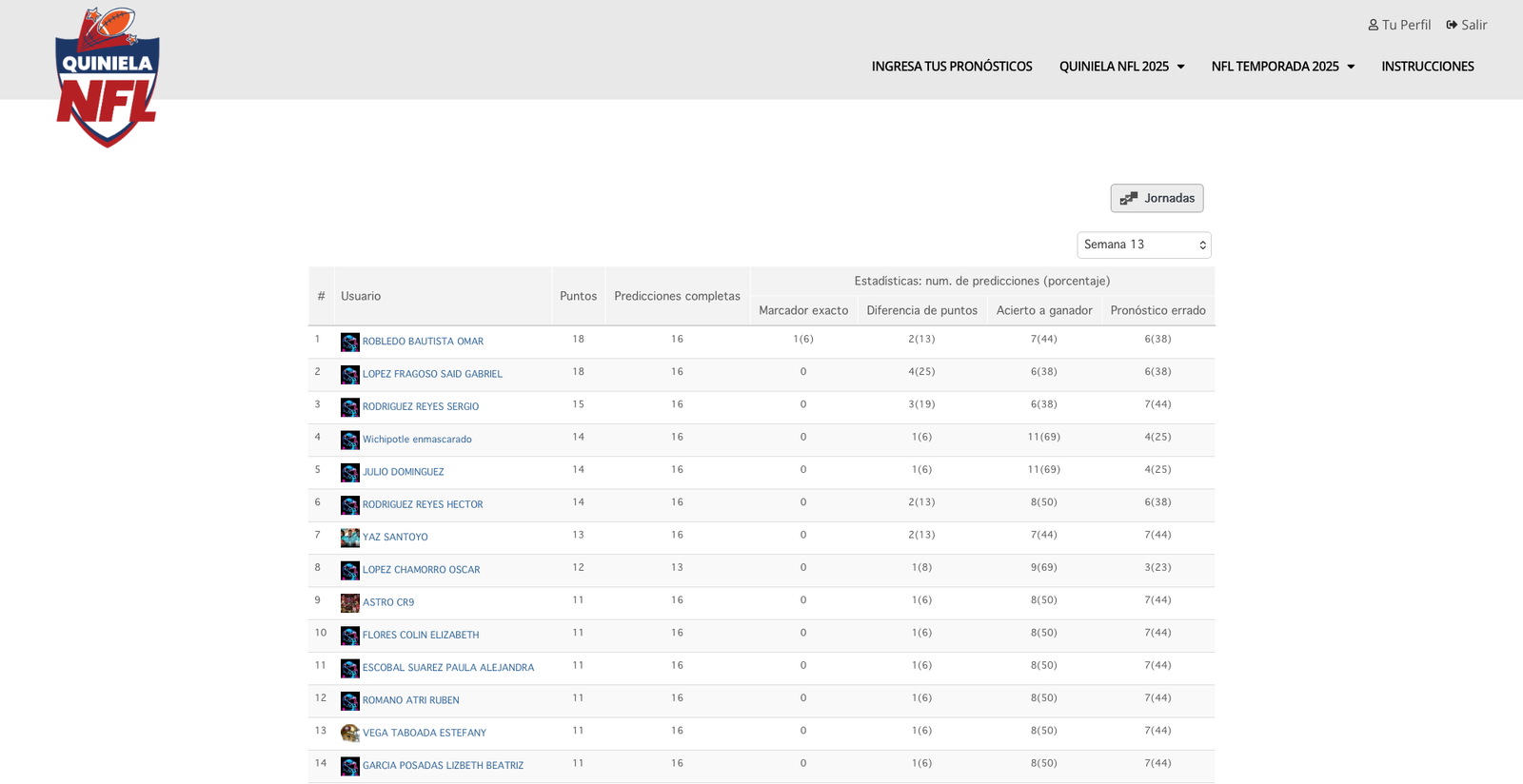Expand the NFL TEMPORADA 2025 menu
This screenshot has width=1523, height=784.
point(1282,67)
